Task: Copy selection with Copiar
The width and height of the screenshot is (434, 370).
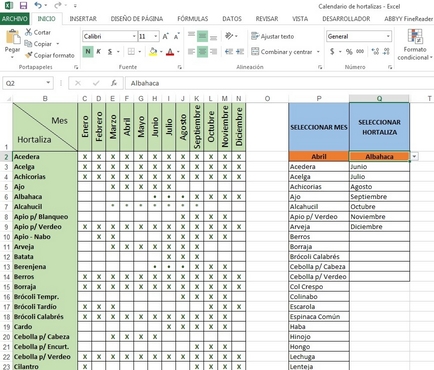Action: tap(39, 44)
